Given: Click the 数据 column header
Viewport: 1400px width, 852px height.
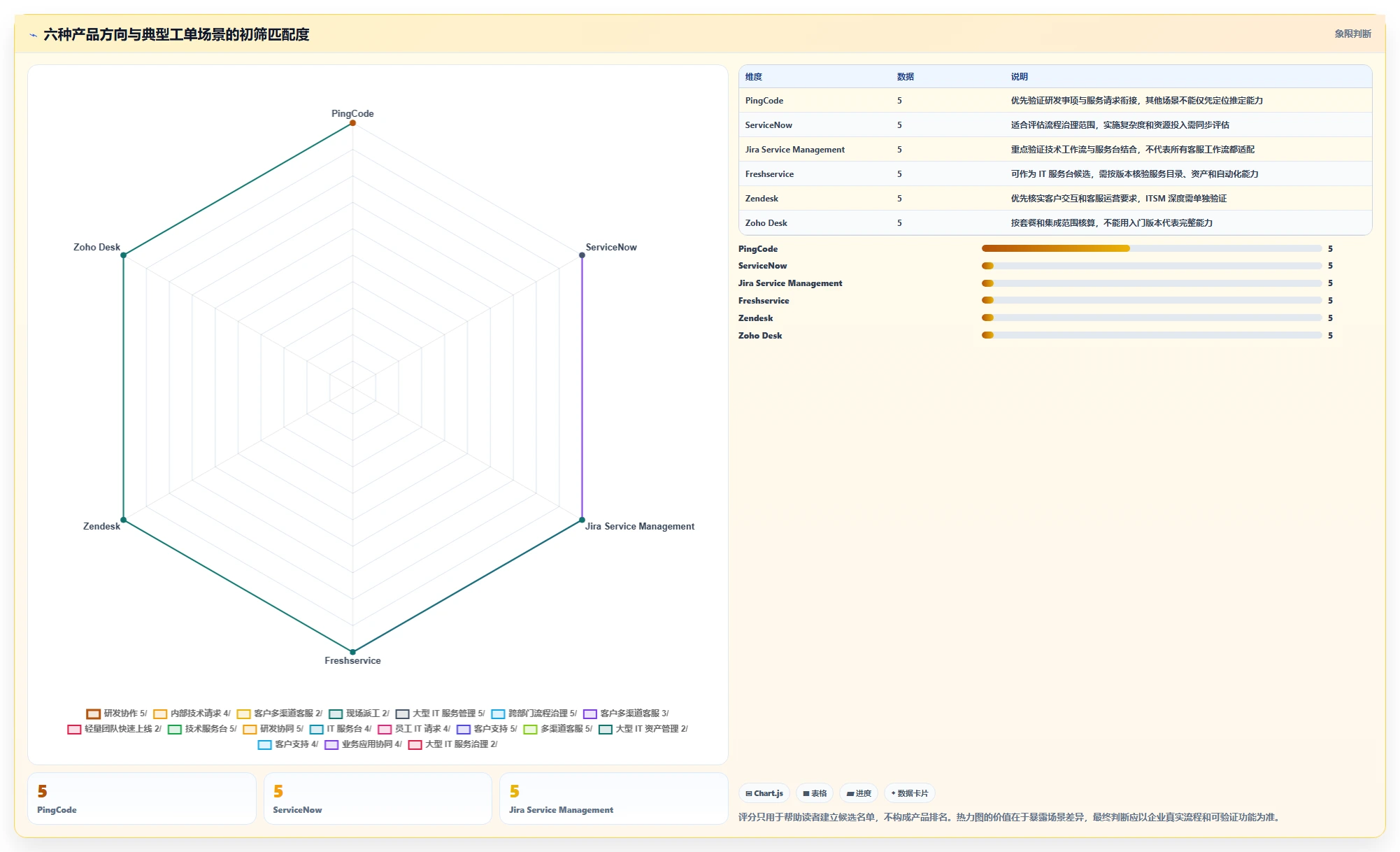Looking at the screenshot, I should point(906,77).
